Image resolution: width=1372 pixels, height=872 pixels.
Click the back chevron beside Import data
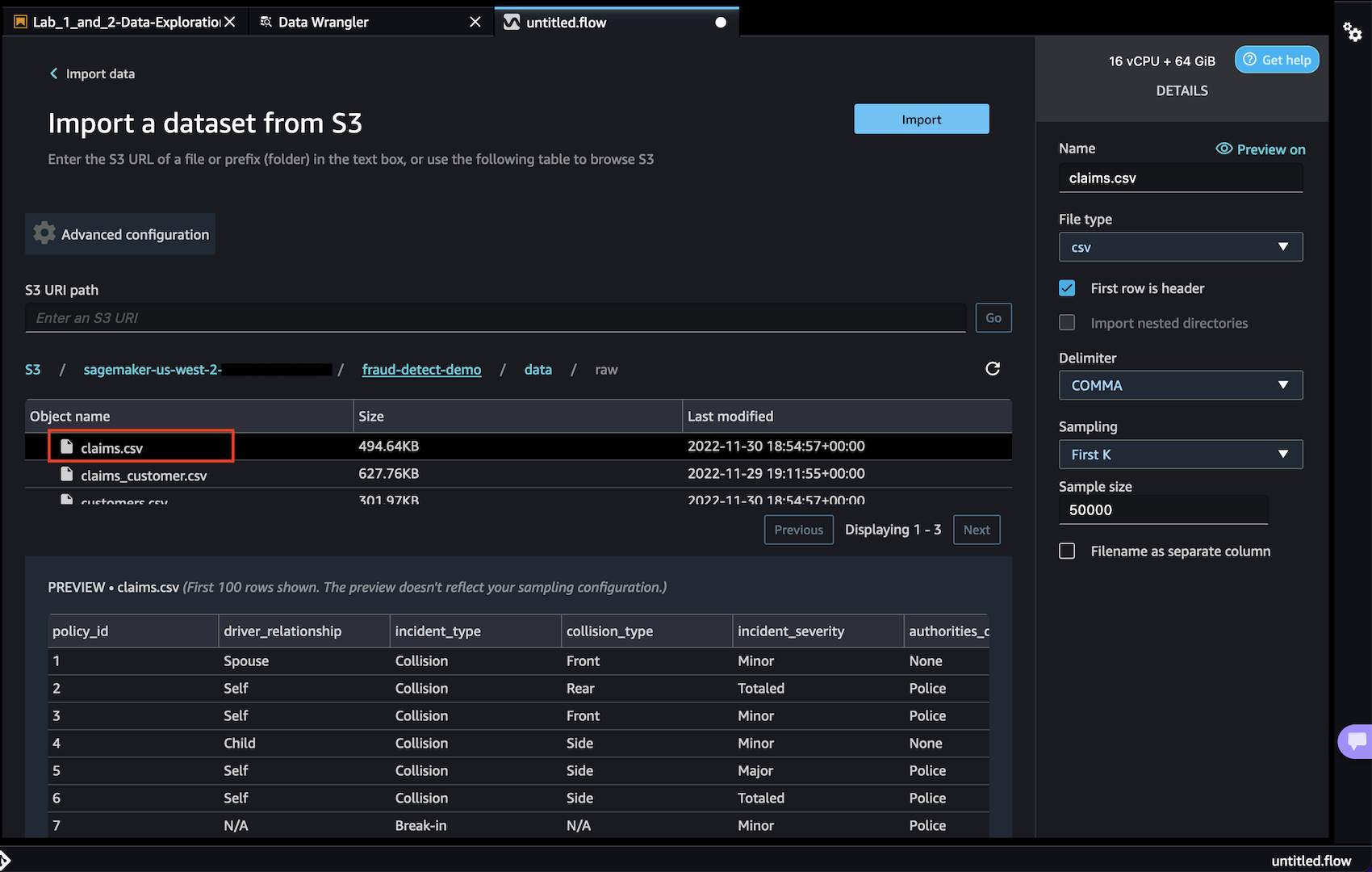pos(54,73)
